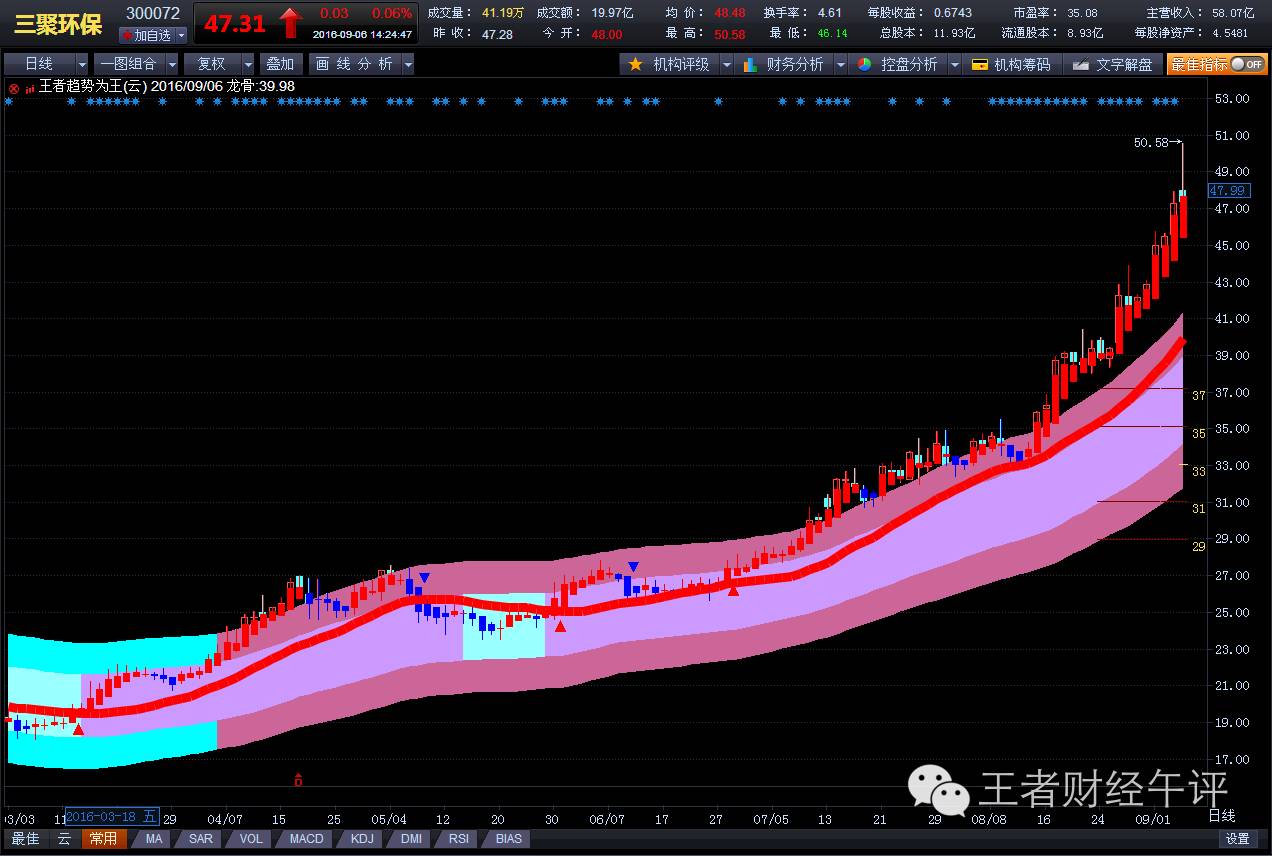Open the 日线 period dropdown arrow
Screen dimensions: 1272x856
coord(82,64)
